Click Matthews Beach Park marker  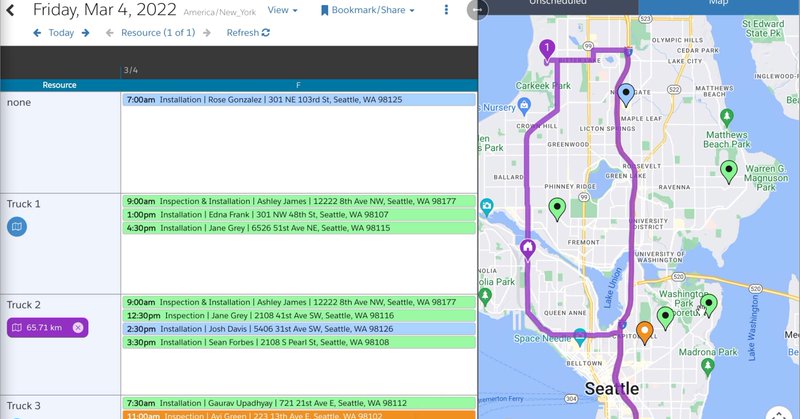click(727, 117)
